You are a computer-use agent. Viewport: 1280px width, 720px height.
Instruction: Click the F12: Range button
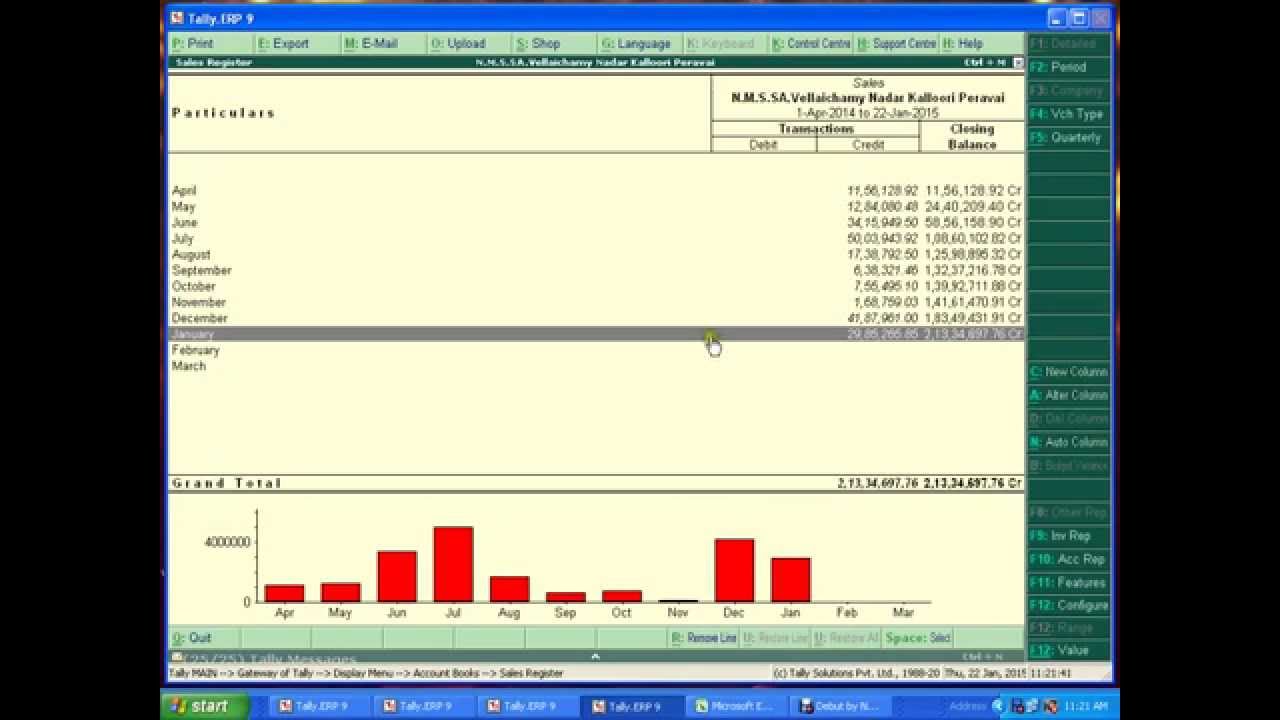pos(1069,627)
